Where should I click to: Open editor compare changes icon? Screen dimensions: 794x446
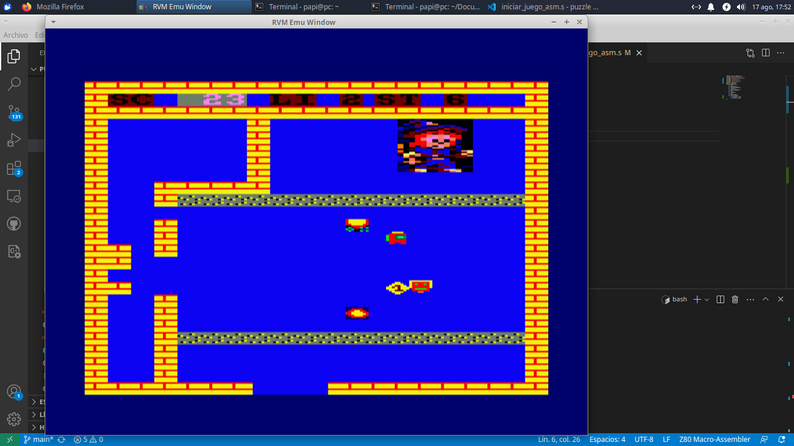(750, 53)
